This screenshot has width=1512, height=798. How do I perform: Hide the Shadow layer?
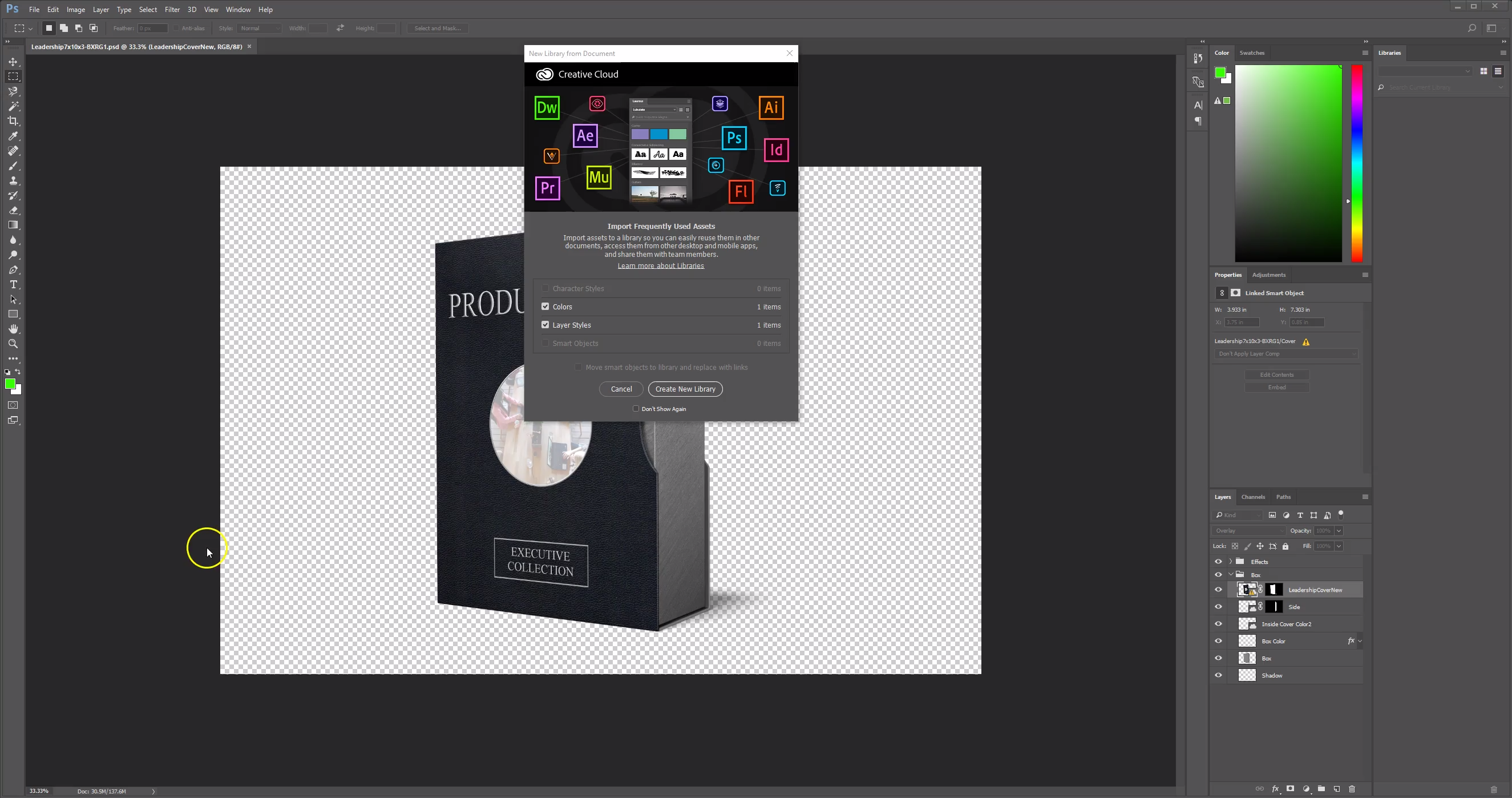tap(1219, 675)
